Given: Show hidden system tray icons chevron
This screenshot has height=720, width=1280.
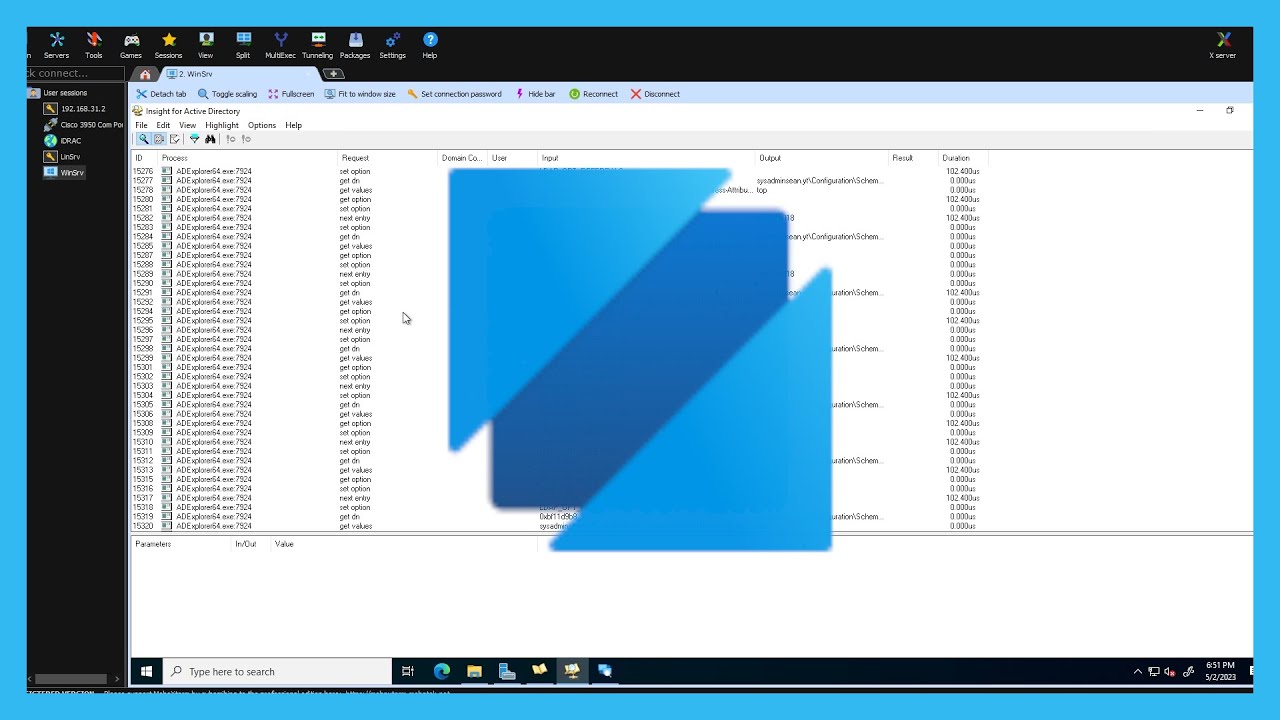Looking at the screenshot, I should point(1137,672).
